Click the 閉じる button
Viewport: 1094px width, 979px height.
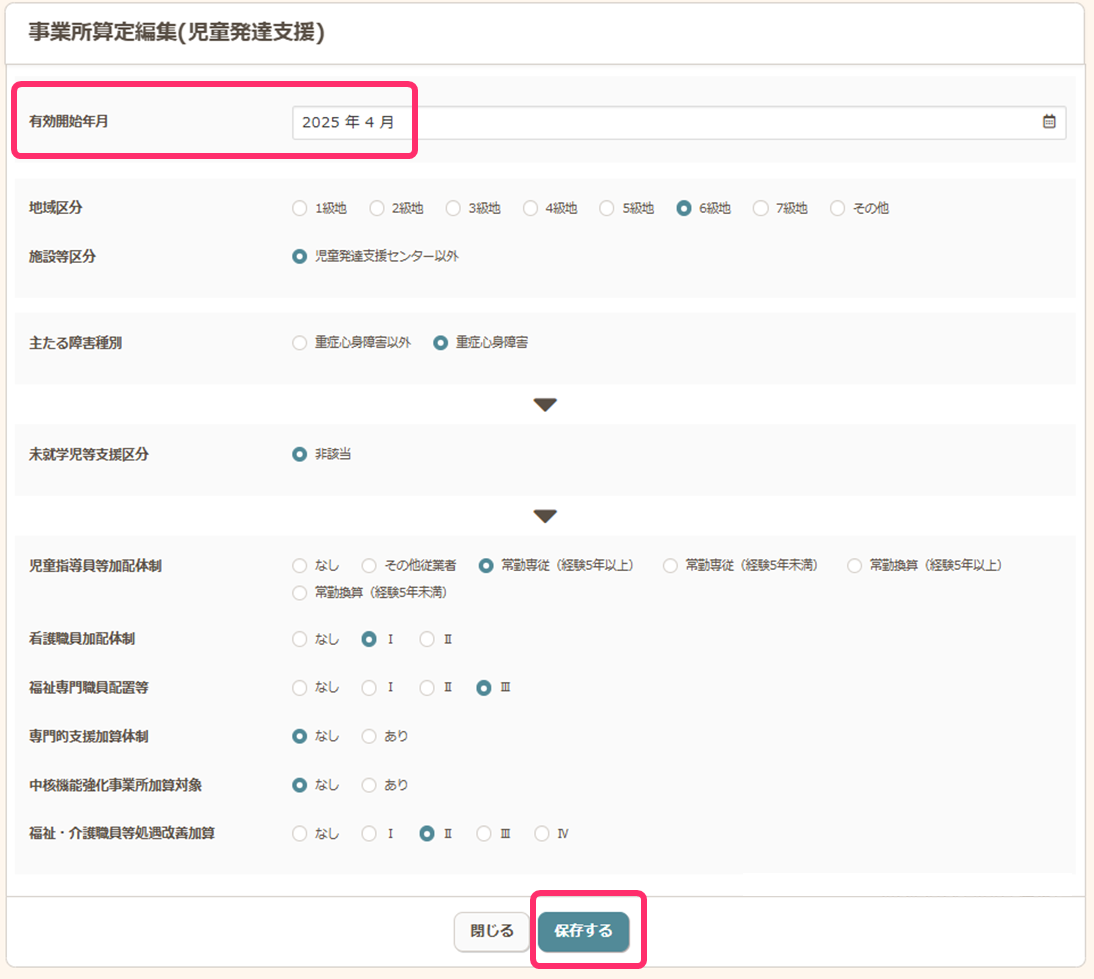pyautogui.click(x=491, y=932)
